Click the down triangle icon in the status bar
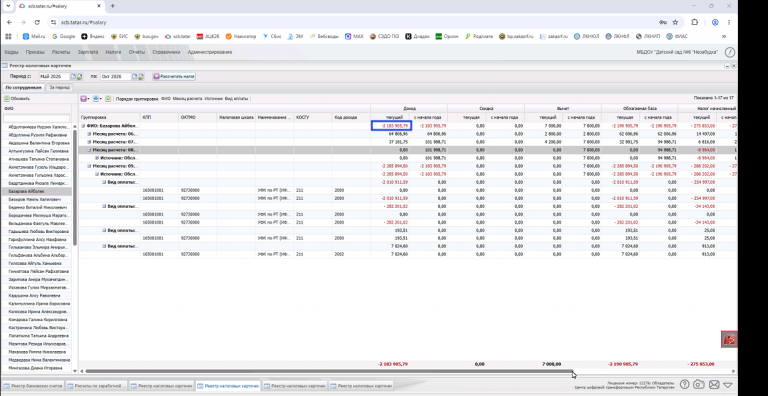Screen dimensions: 768x396 pos(728,385)
